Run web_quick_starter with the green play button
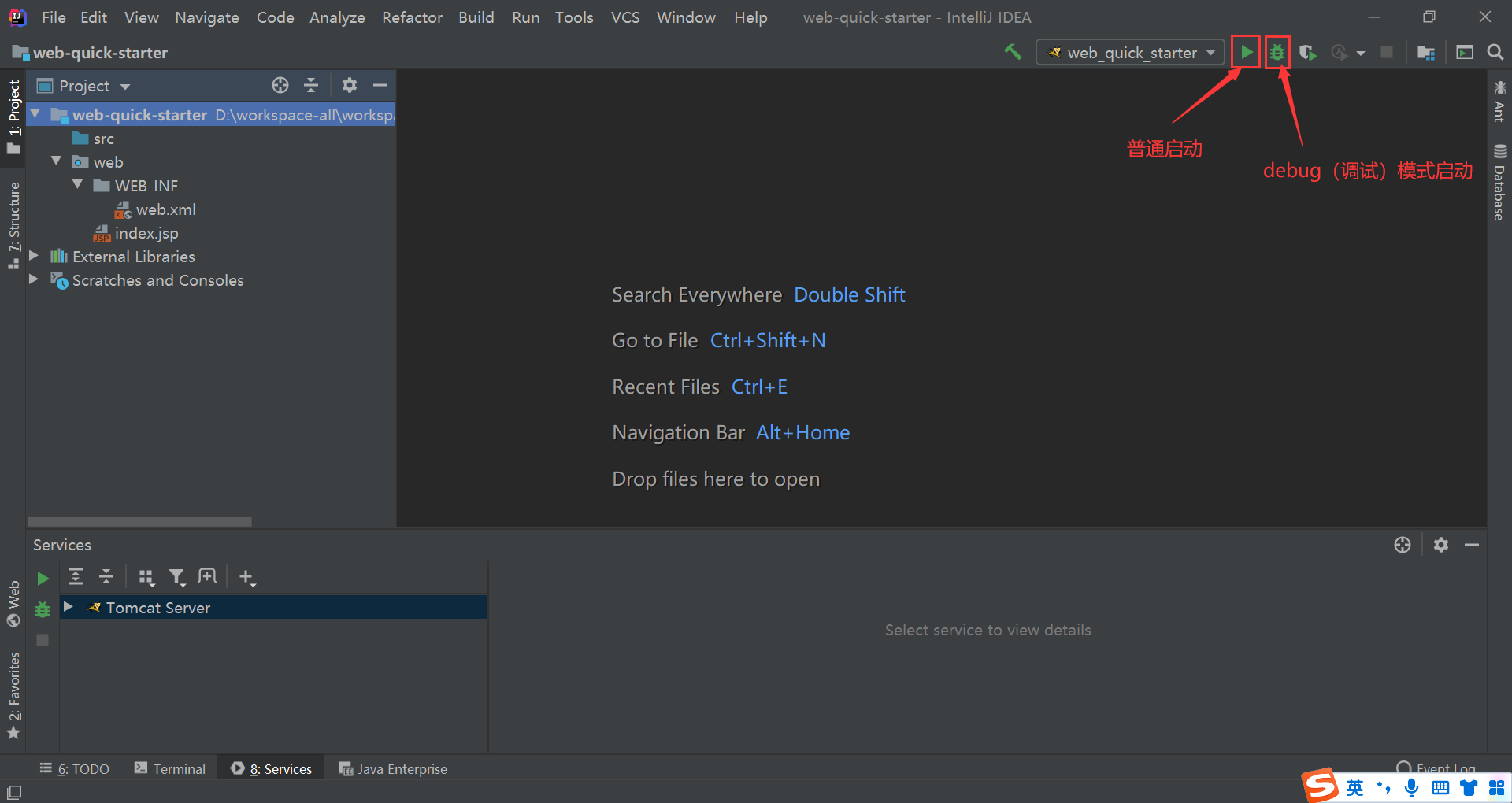The width and height of the screenshot is (1512, 803). pyautogui.click(x=1247, y=53)
